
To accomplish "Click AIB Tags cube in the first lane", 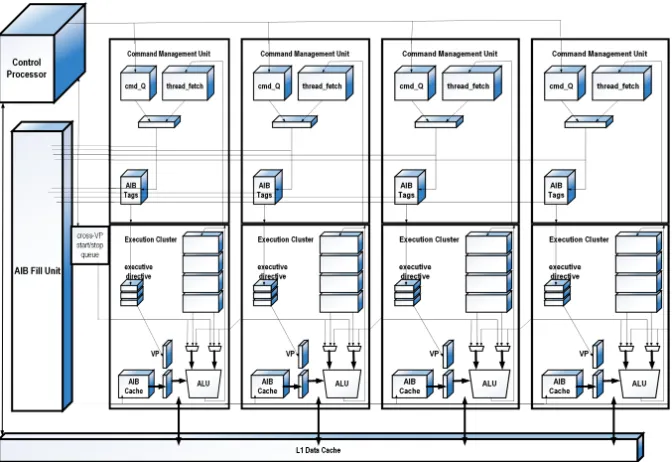I will click(x=134, y=187).
